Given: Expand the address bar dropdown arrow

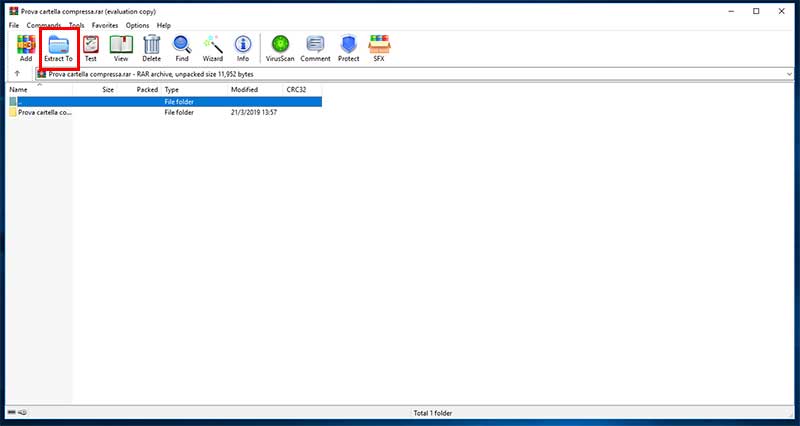Looking at the screenshot, I should point(789,74).
